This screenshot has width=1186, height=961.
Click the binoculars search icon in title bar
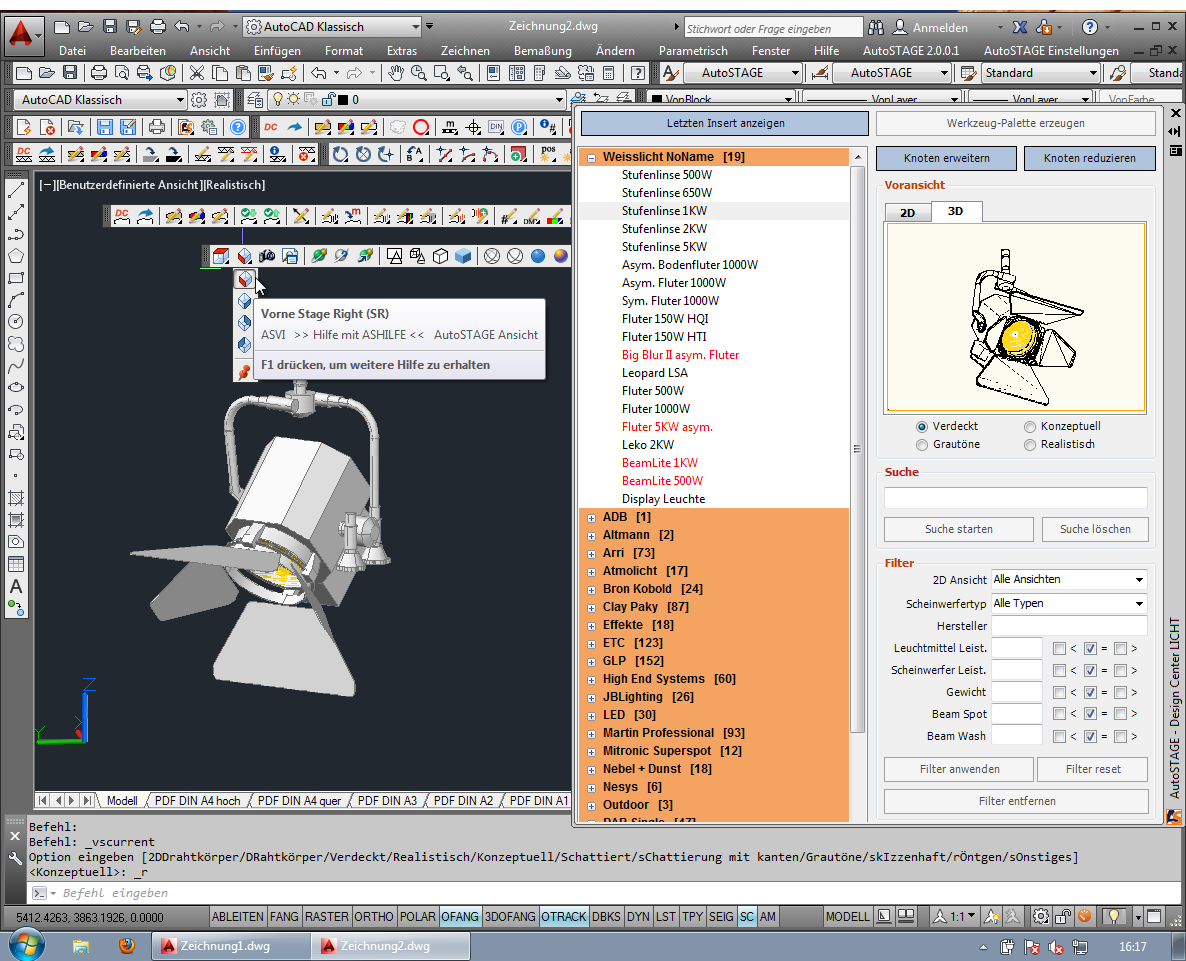pos(876,27)
